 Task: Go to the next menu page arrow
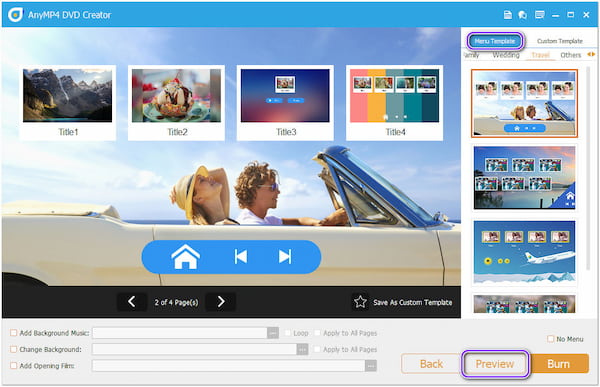[x=221, y=302]
